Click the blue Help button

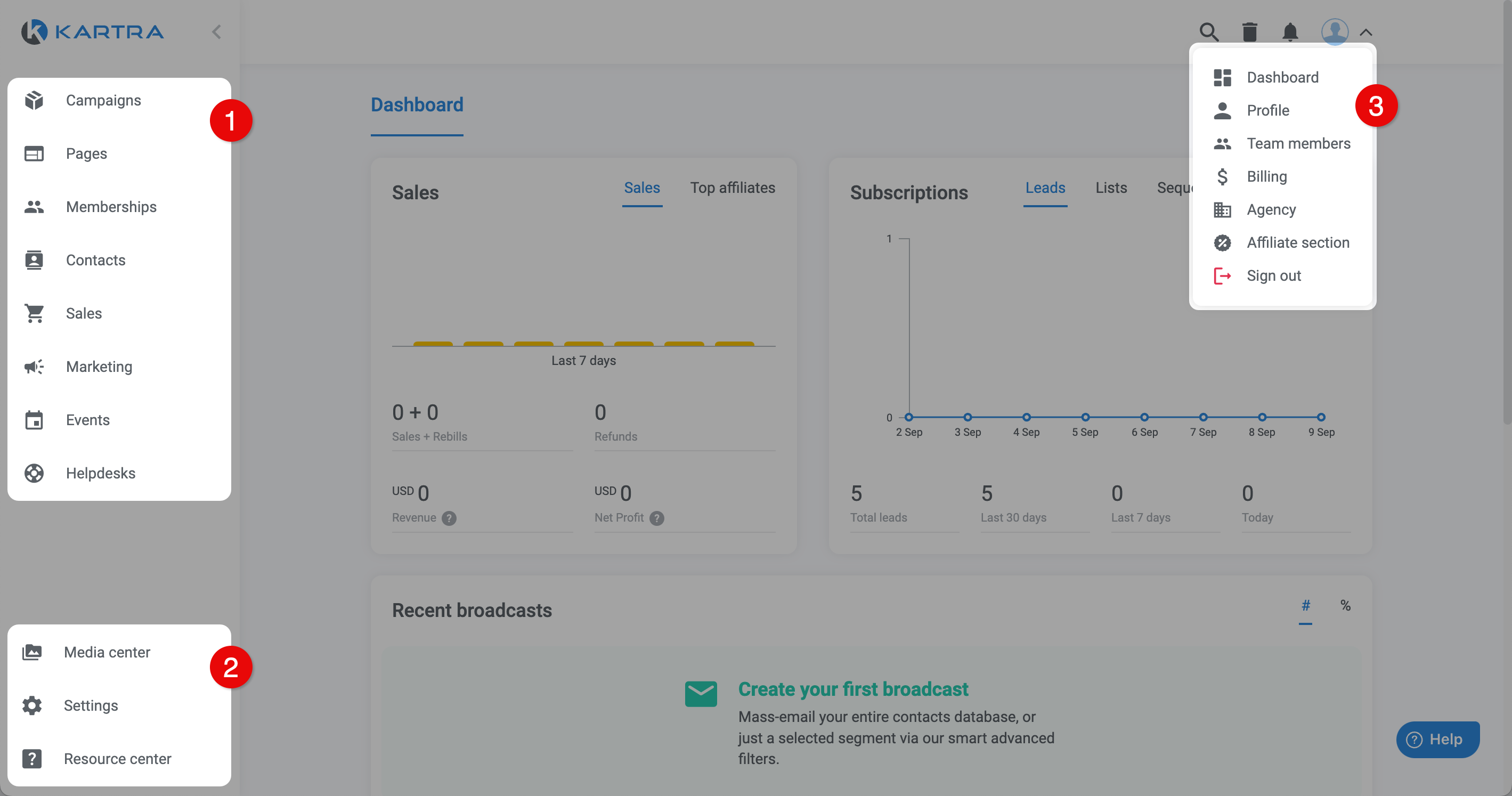click(1437, 739)
